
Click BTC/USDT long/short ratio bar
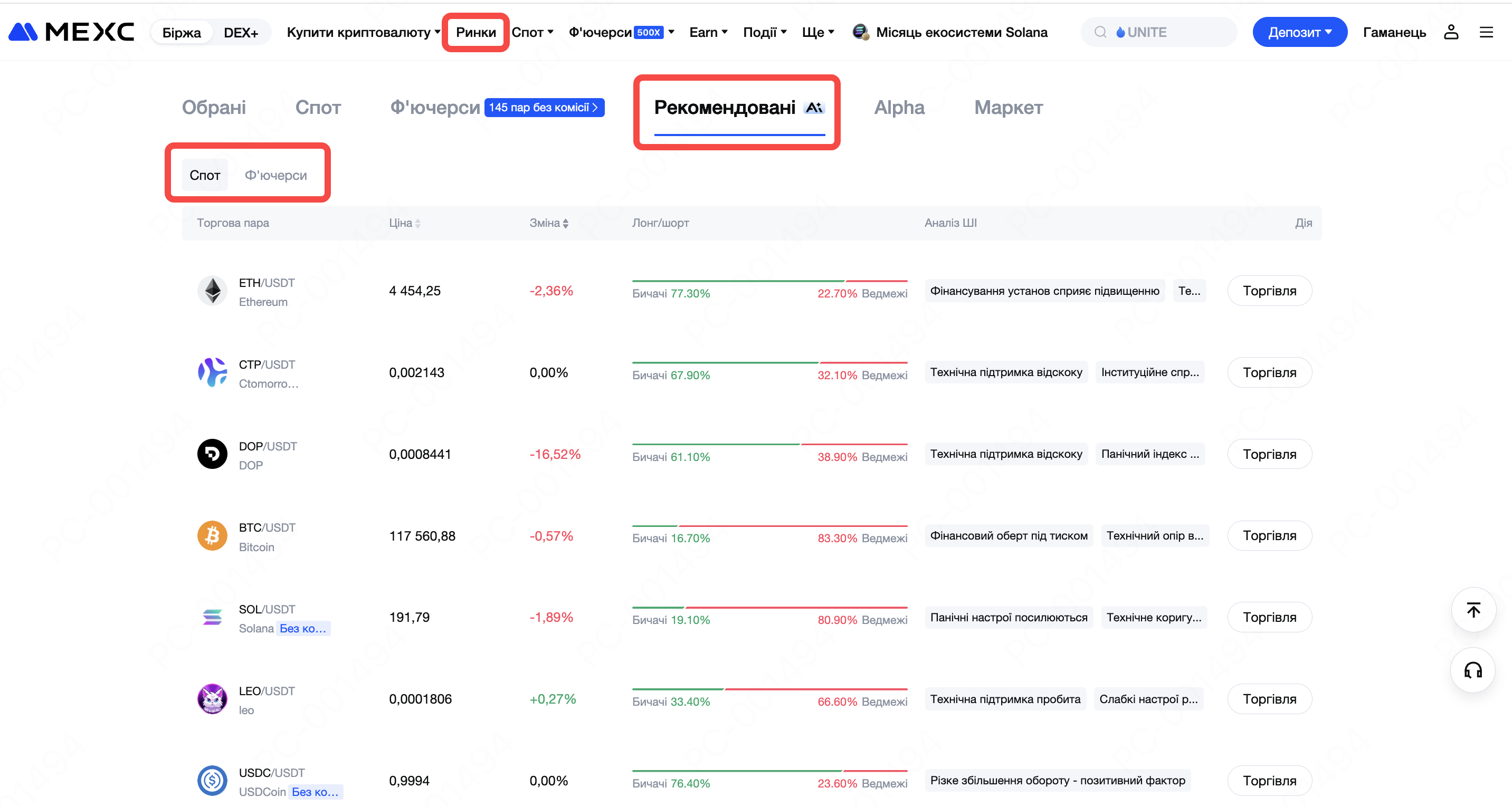[769, 526]
